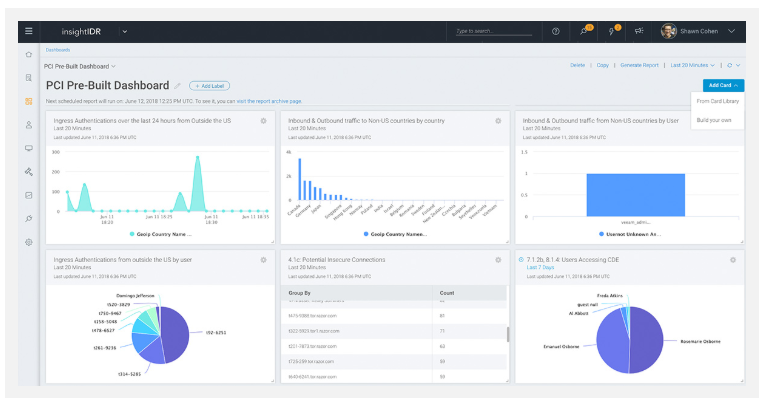
Task: Toggle the User legend on user traffic chart
Action: pyautogui.click(x=630, y=234)
